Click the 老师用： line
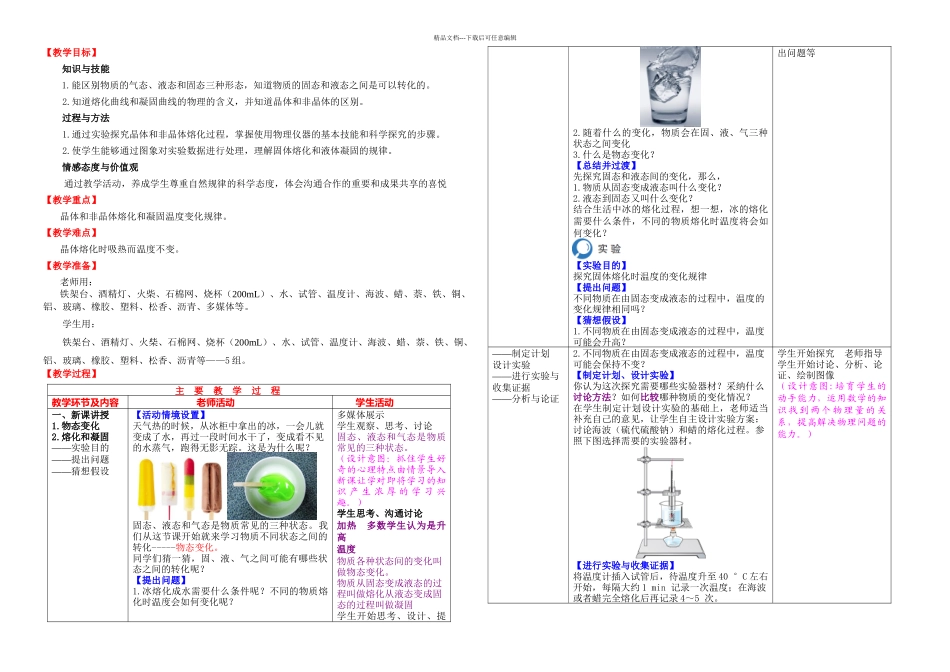This screenshot has width=950, height=672. pos(77,282)
